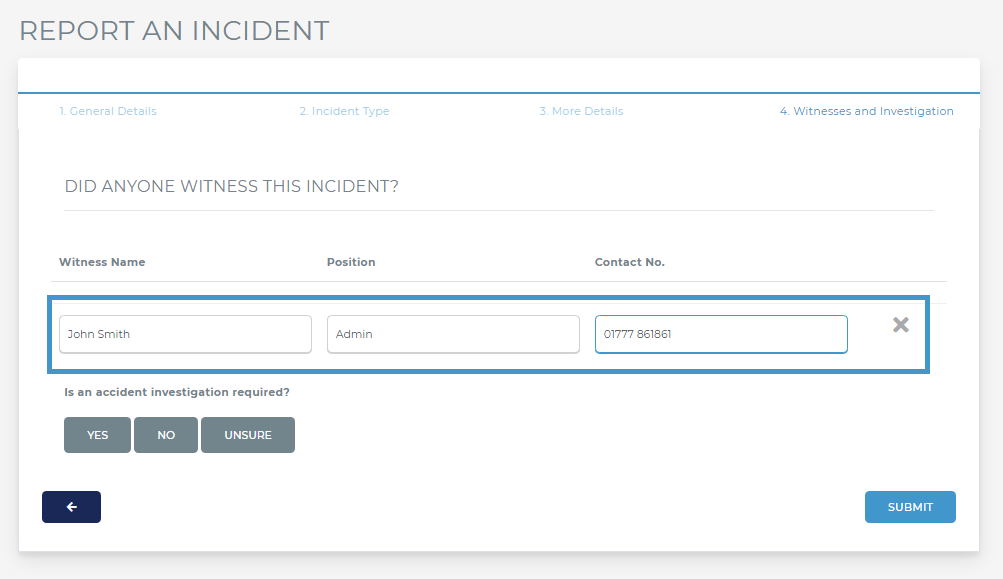
Task: Open the General Details step
Action: [108, 111]
